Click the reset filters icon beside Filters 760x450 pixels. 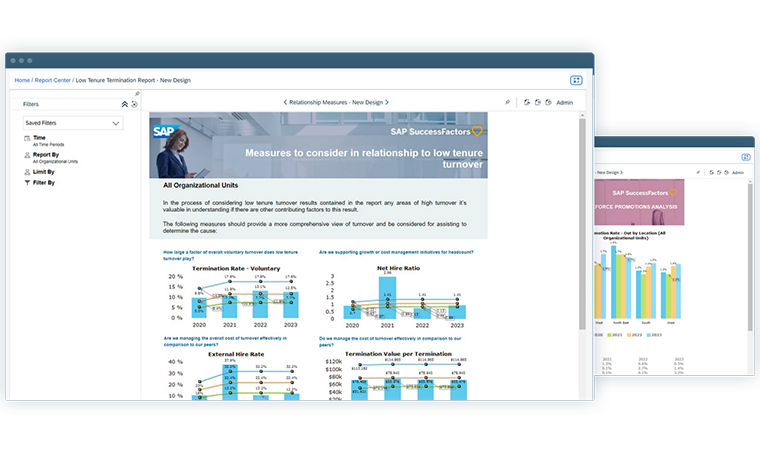[134, 104]
